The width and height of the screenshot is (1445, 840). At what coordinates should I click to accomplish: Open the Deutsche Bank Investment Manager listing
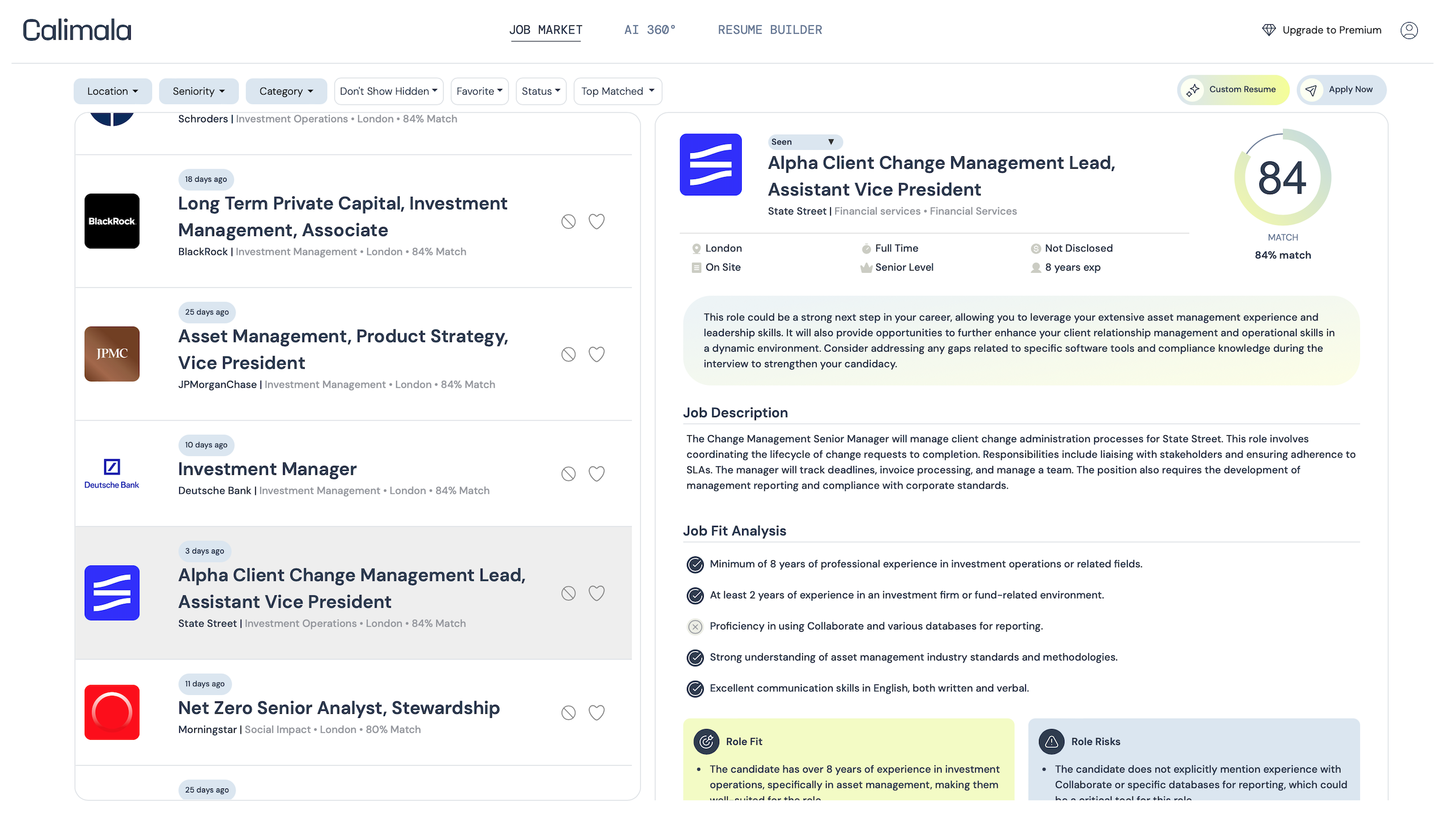tap(267, 469)
